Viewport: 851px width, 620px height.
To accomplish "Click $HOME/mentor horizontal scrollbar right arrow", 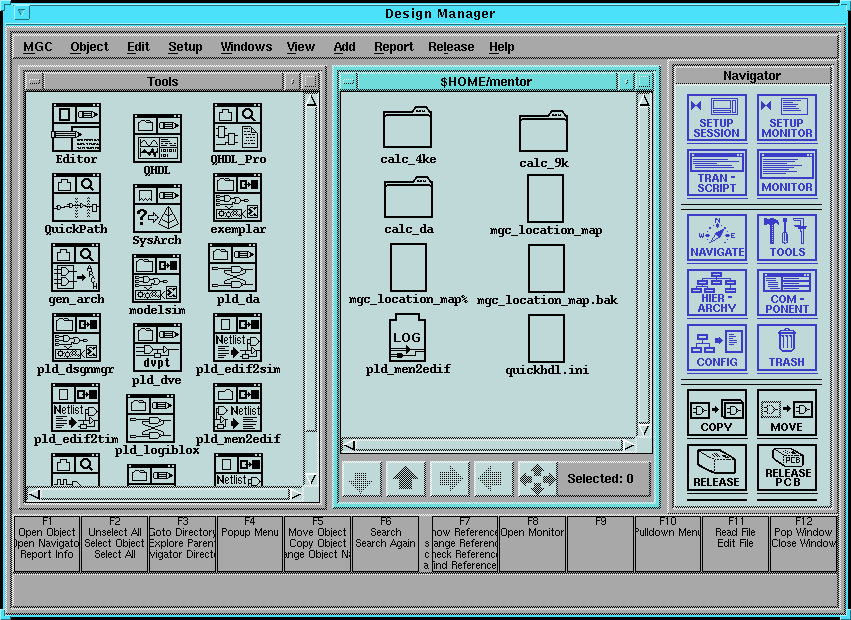I will pyautogui.click(x=630, y=446).
